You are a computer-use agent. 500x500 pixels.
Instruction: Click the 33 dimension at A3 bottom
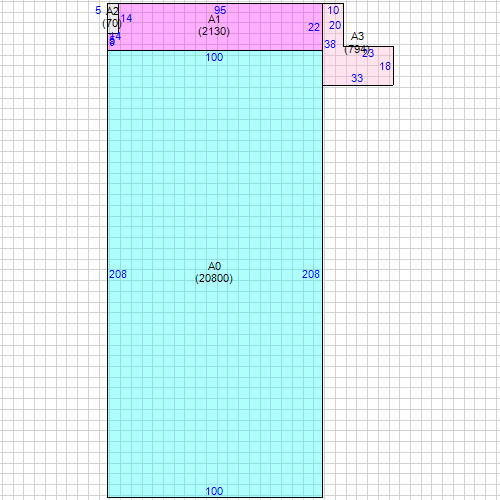pos(357,78)
